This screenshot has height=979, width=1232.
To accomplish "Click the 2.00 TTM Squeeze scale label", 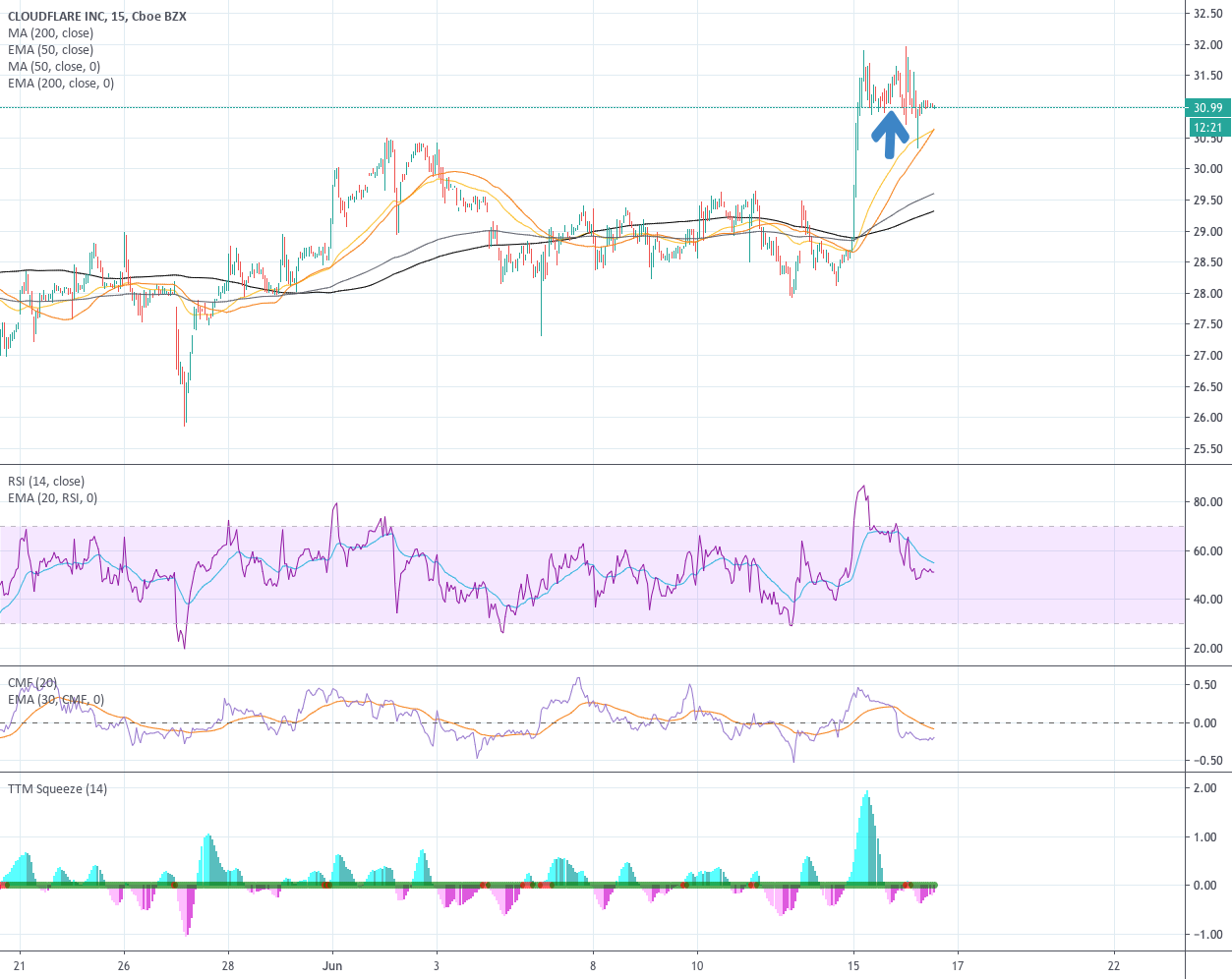I will pyautogui.click(x=1204, y=788).
